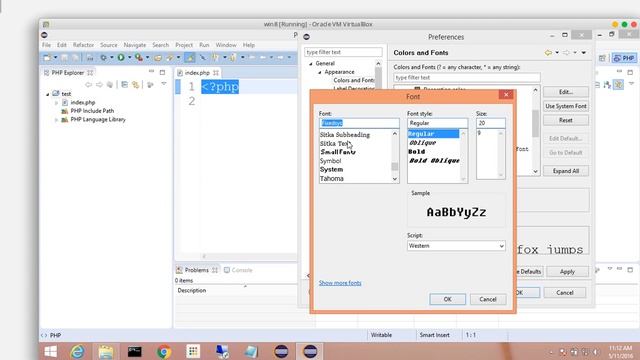Click the Save toolbar icon

pyautogui.click(x=64, y=58)
